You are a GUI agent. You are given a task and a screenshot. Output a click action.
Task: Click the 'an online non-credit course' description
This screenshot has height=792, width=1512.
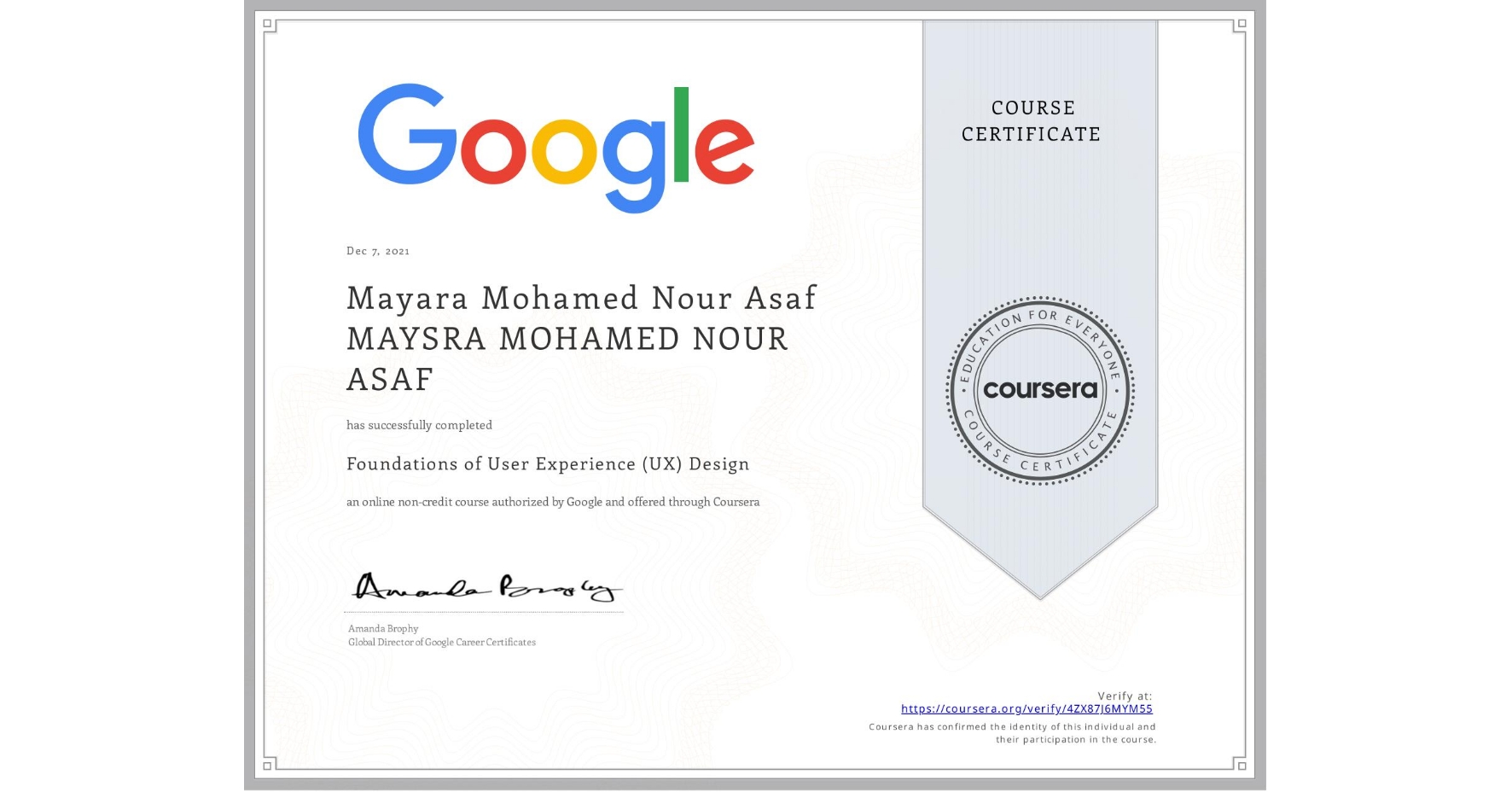coord(553,503)
